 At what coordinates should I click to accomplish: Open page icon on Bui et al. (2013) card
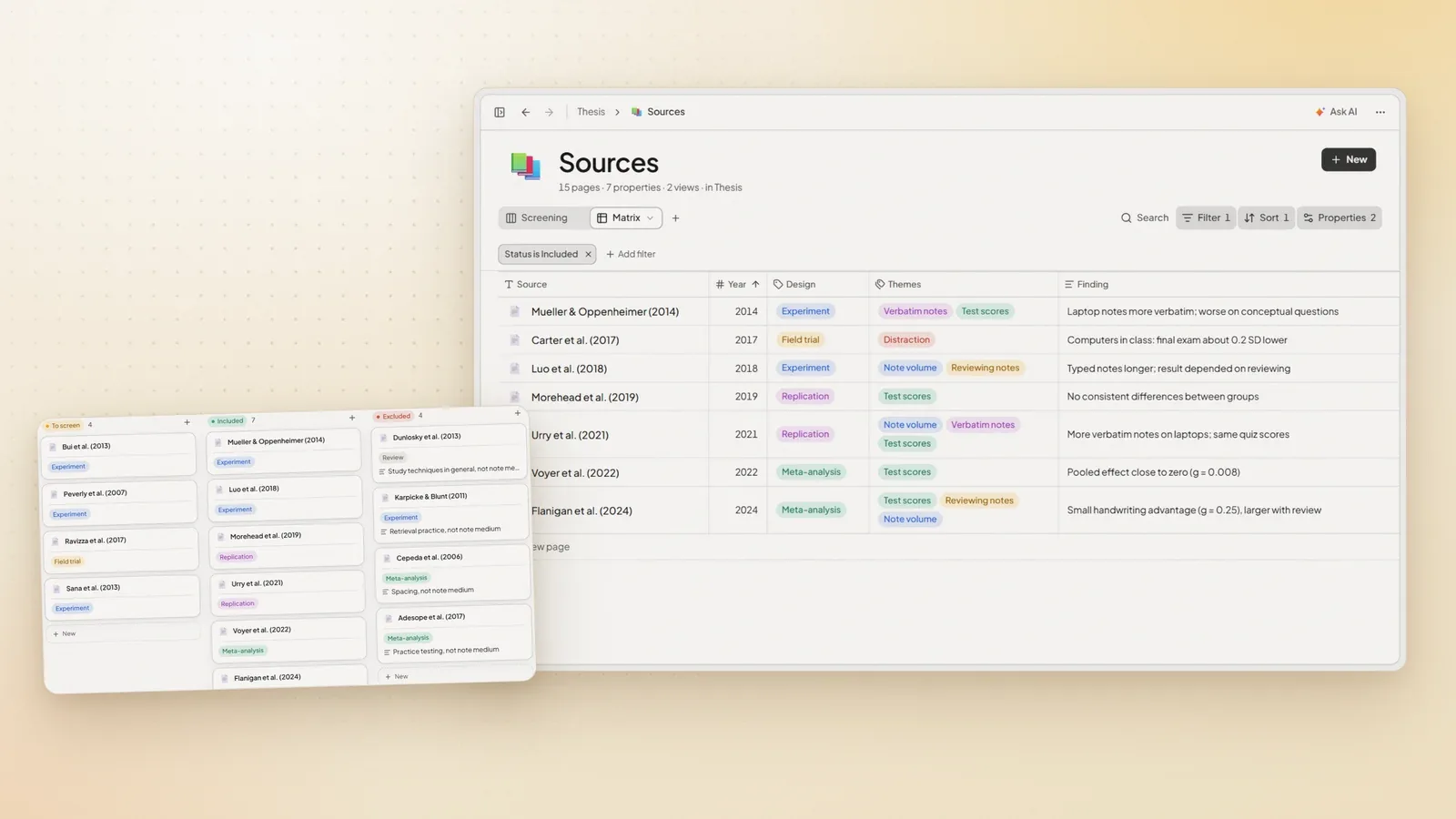(x=53, y=448)
